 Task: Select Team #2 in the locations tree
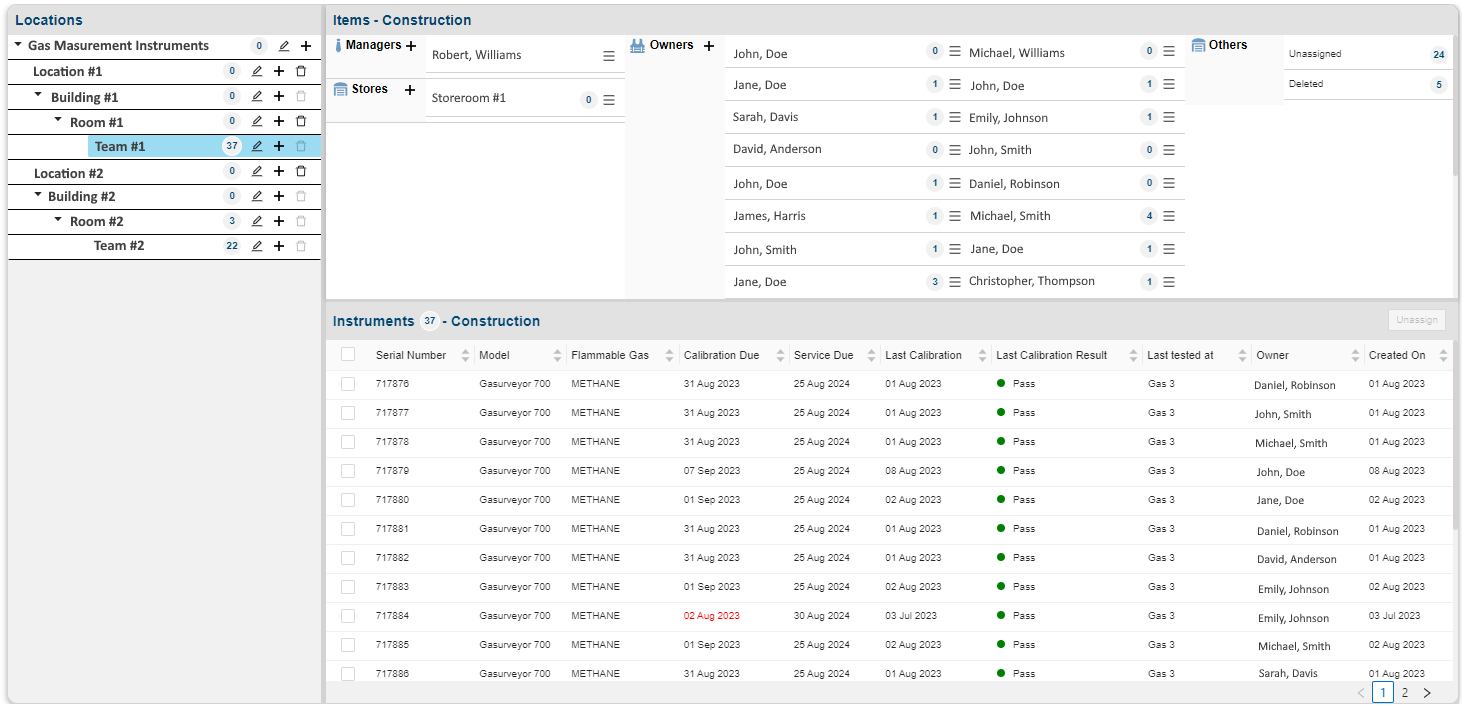[x=119, y=246]
